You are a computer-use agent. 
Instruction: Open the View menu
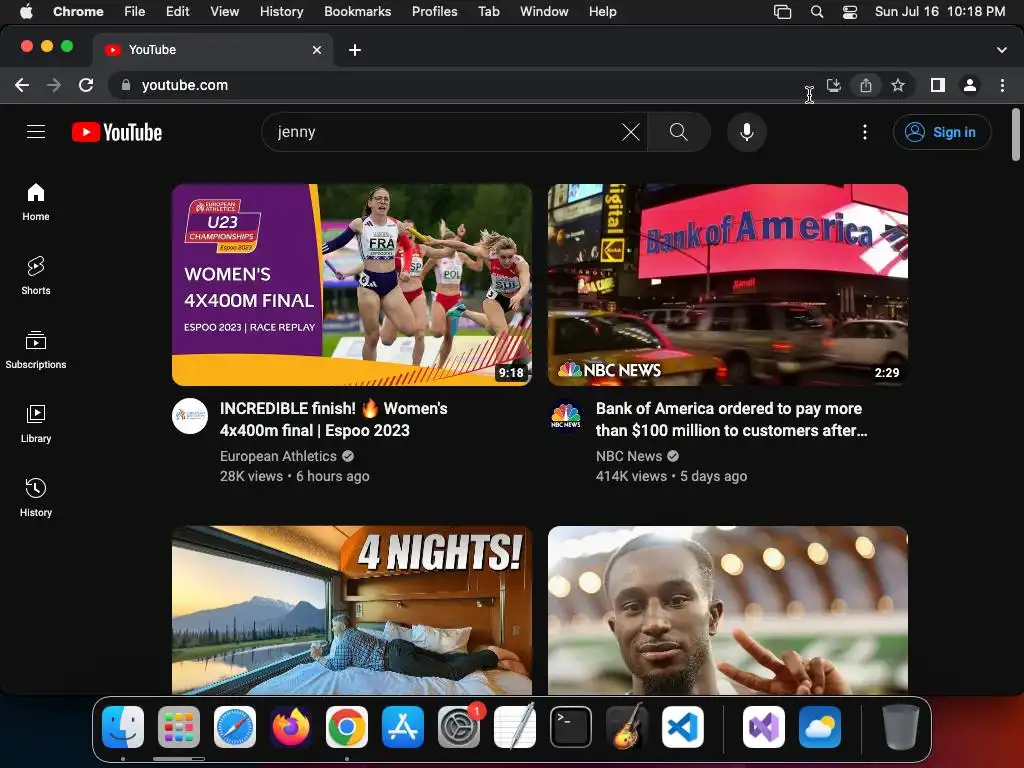pyautogui.click(x=224, y=11)
